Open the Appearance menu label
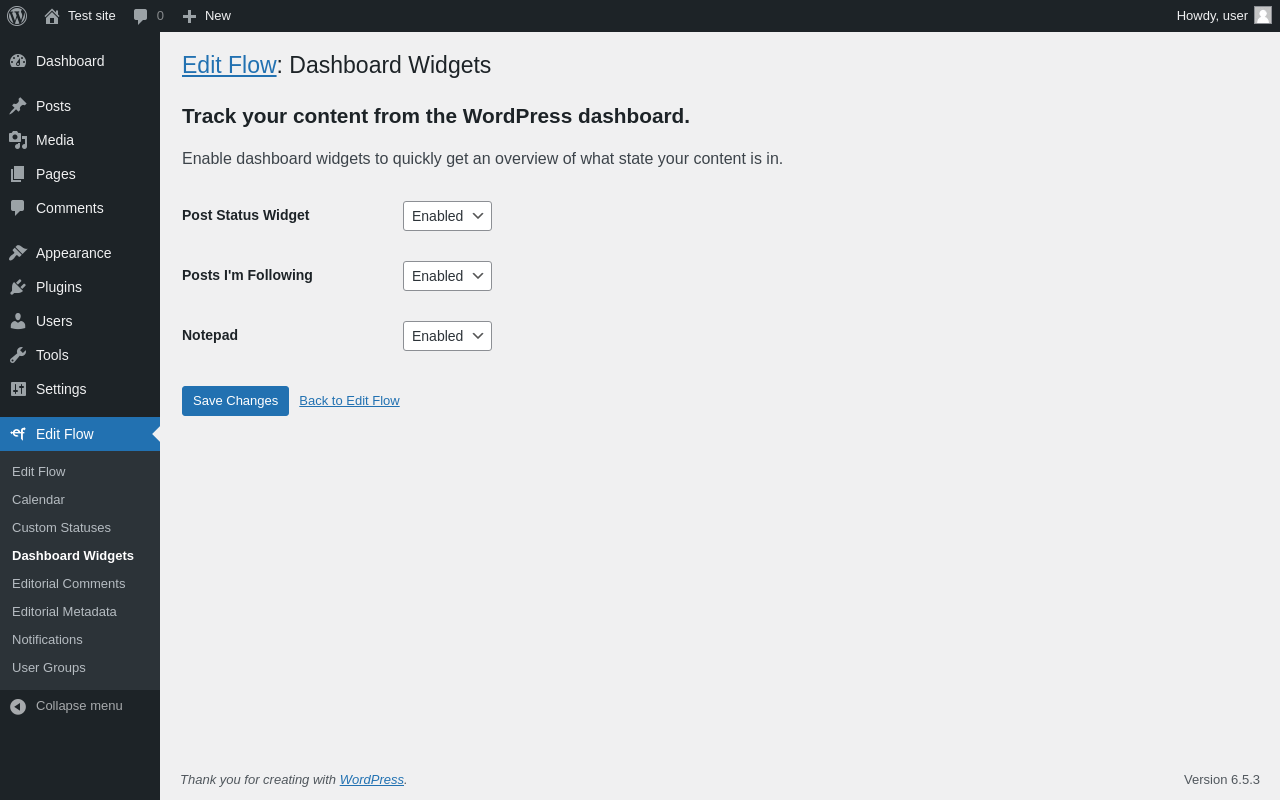The width and height of the screenshot is (1280, 800). point(74,253)
